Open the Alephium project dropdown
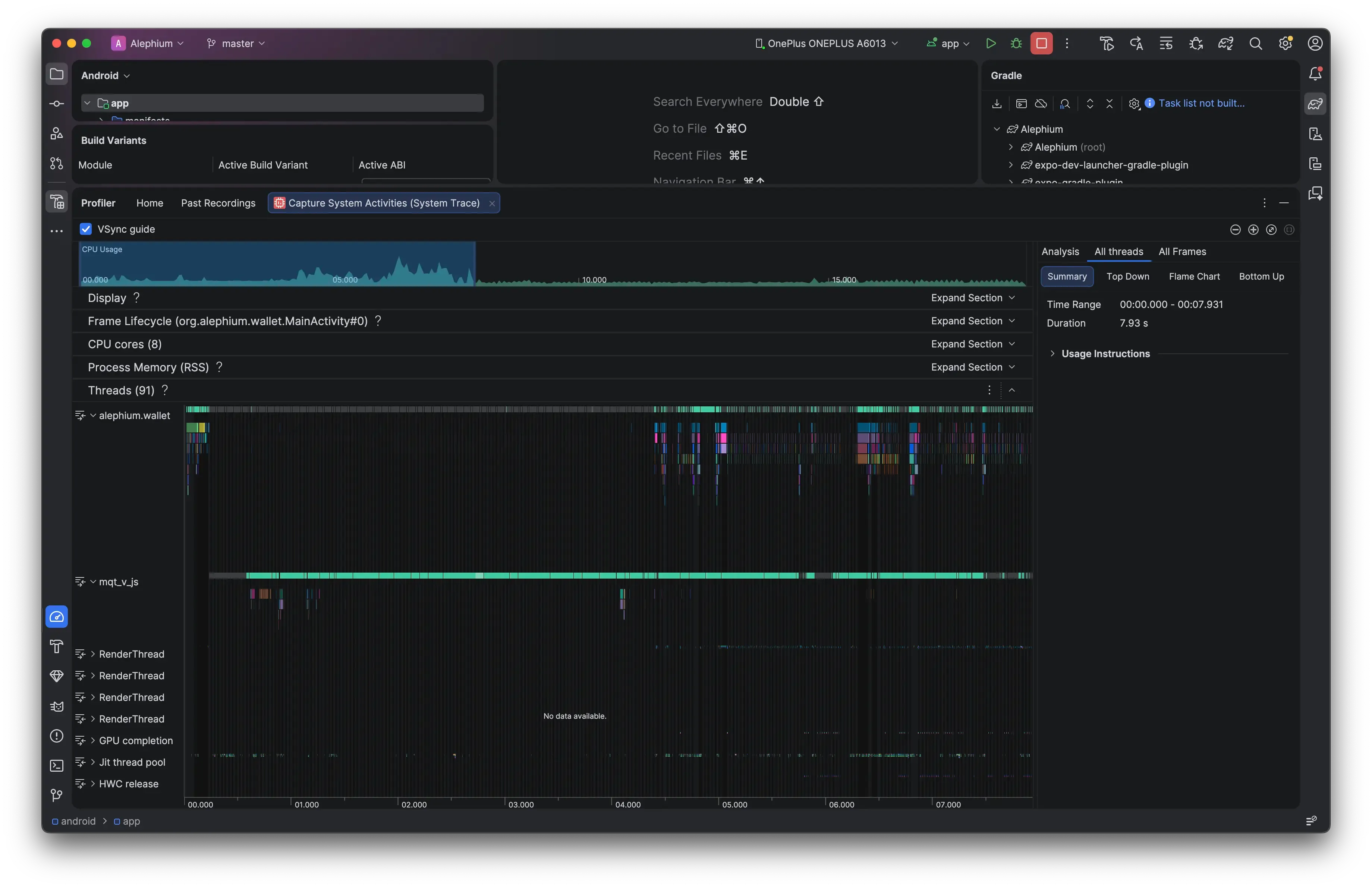The width and height of the screenshot is (1372, 888). [148, 43]
